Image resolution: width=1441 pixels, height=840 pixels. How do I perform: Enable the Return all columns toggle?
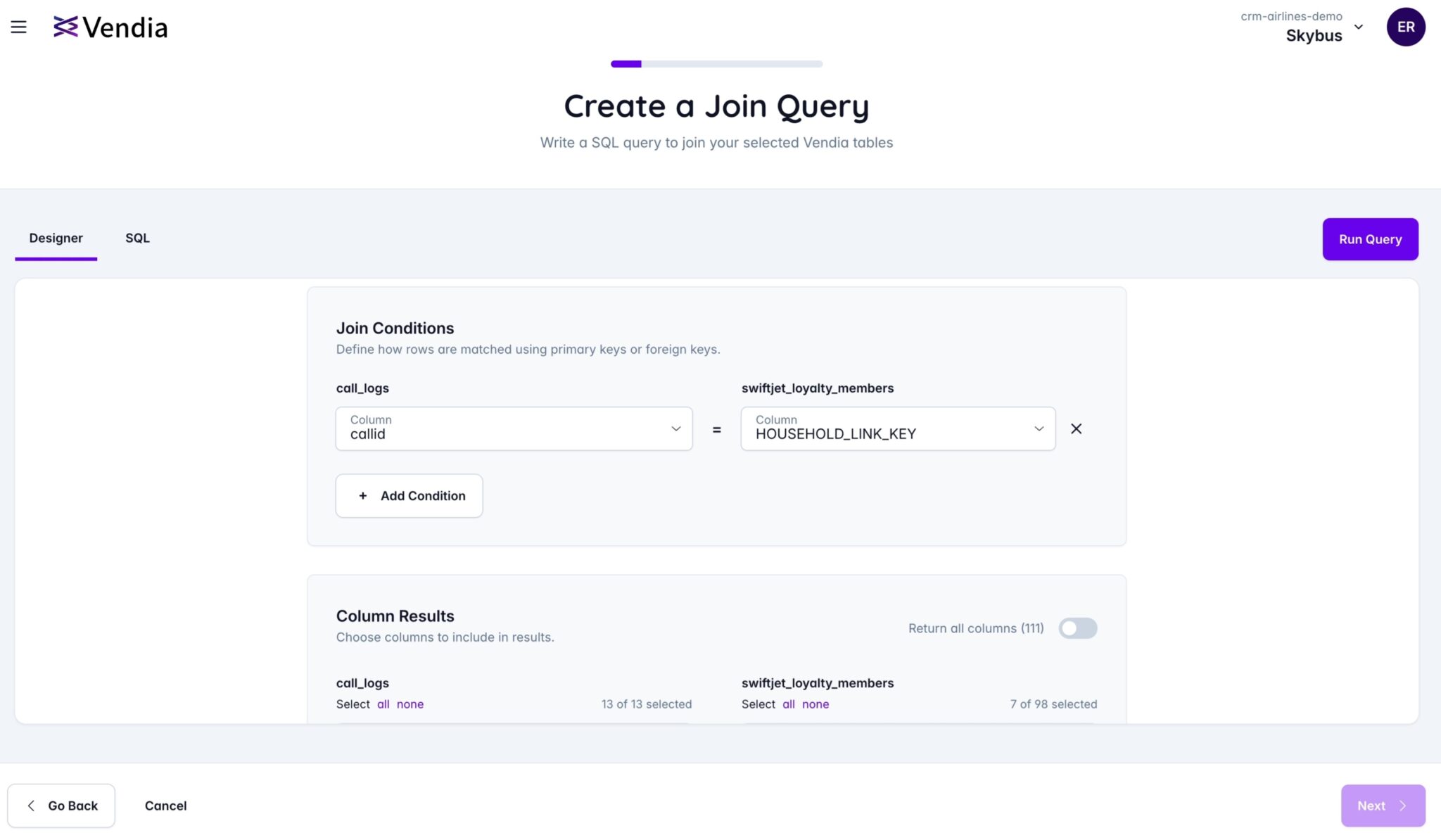1078,628
